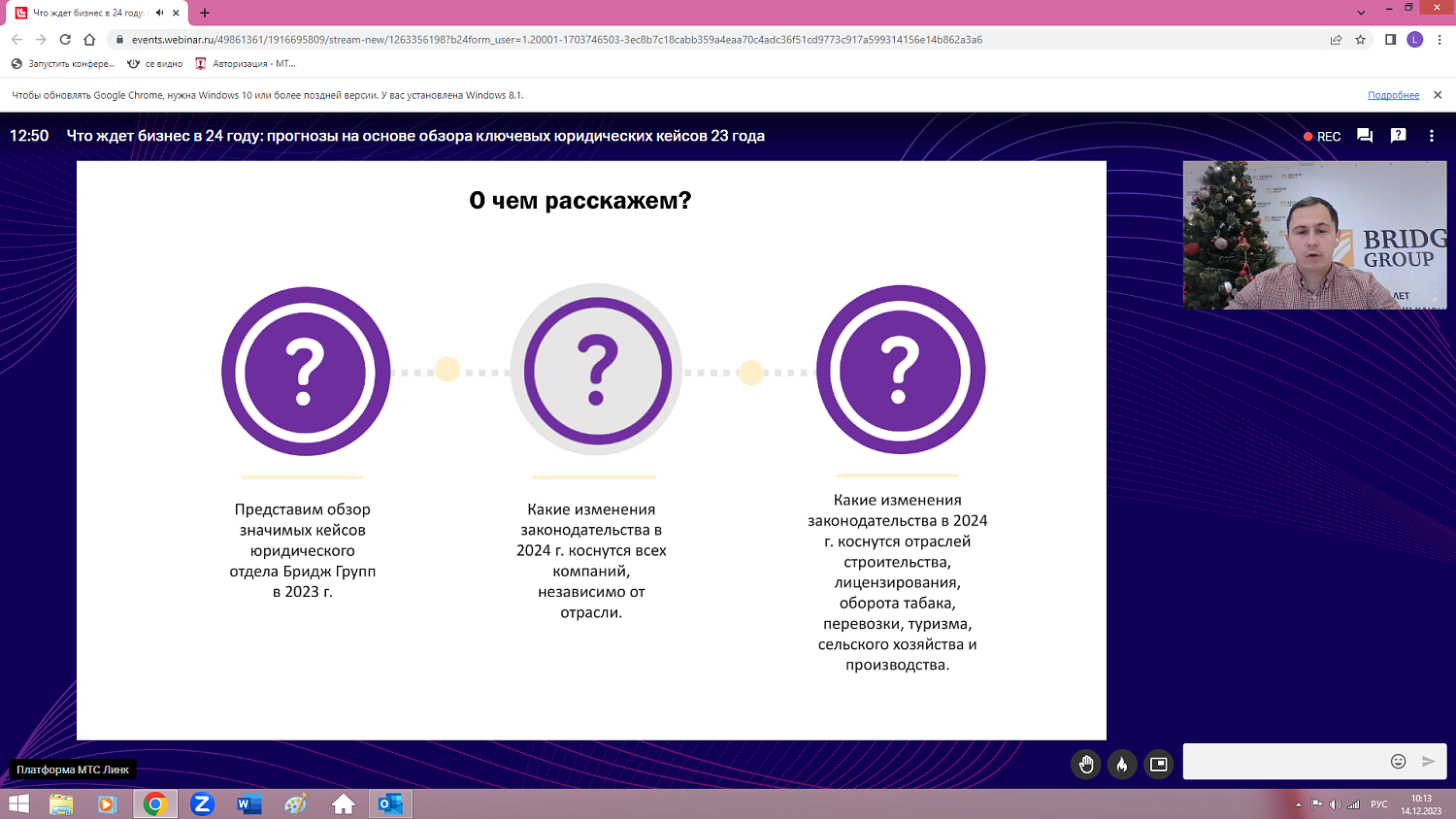Click the send message arrow
Image resolution: width=1456 pixels, height=819 pixels.
[x=1428, y=762]
